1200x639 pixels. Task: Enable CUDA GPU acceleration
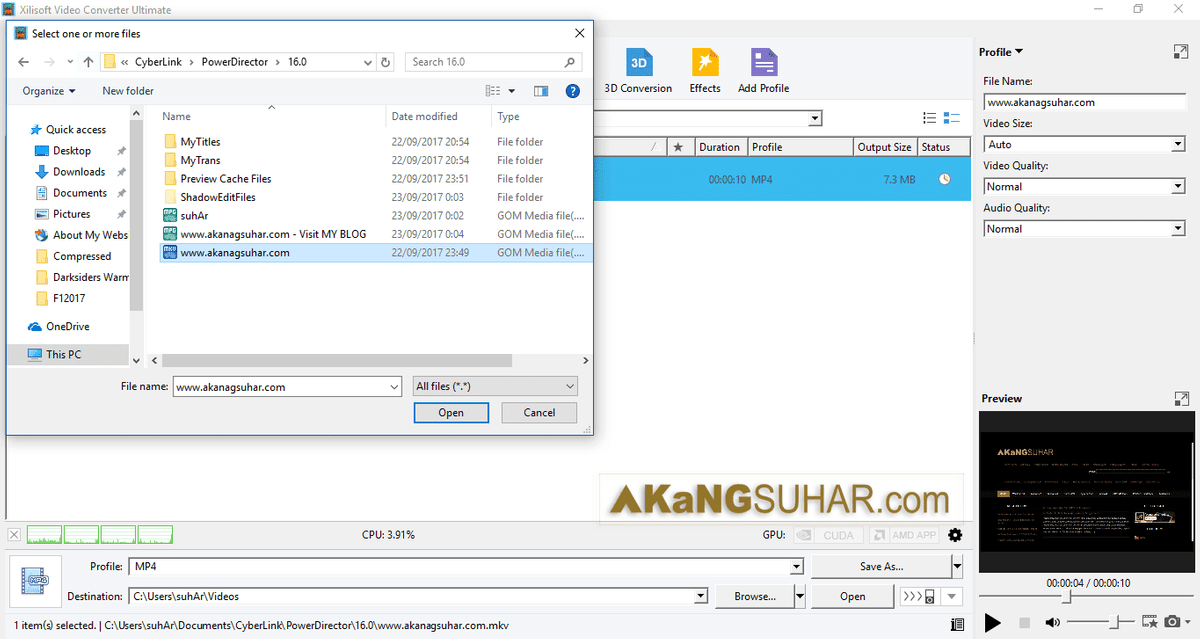click(828, 535)
